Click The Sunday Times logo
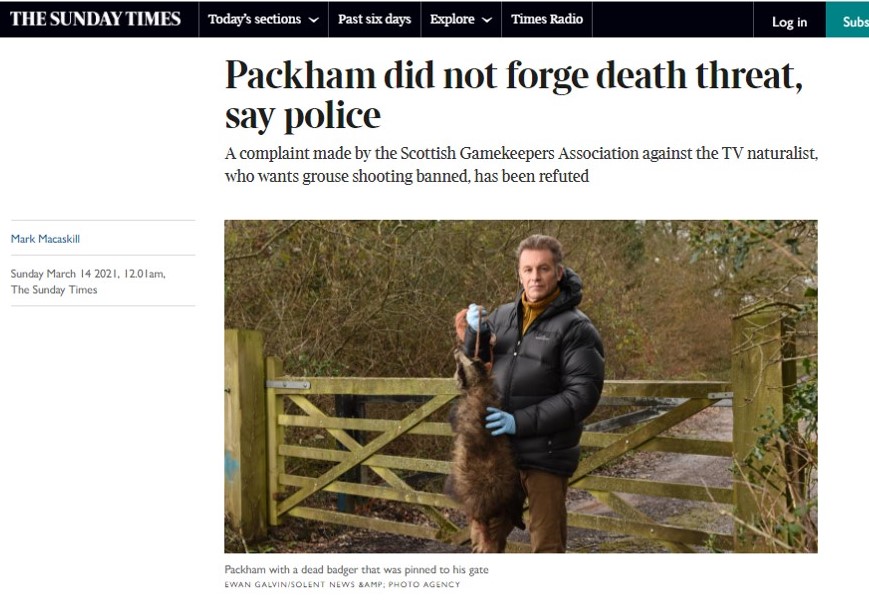869x605 pixels. [95, 19]
